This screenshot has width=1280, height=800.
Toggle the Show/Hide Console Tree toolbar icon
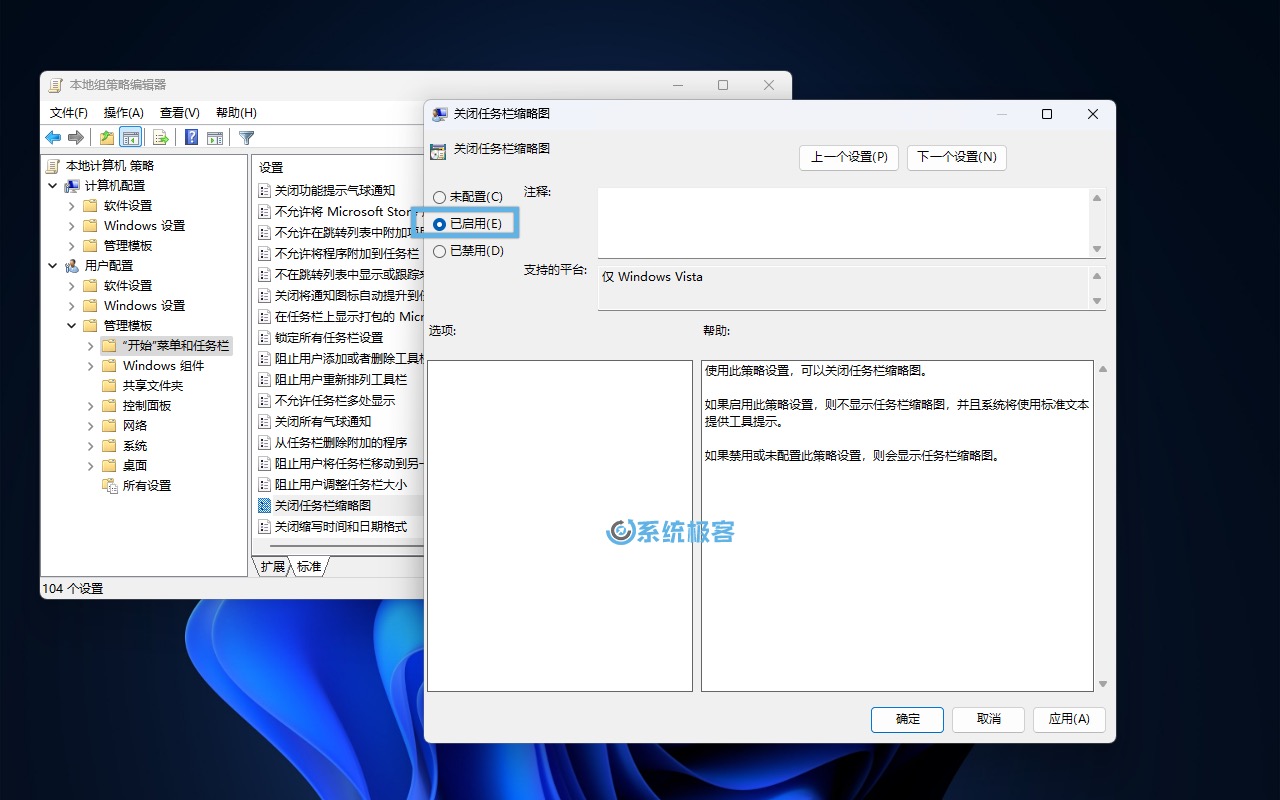pos(130,137)
